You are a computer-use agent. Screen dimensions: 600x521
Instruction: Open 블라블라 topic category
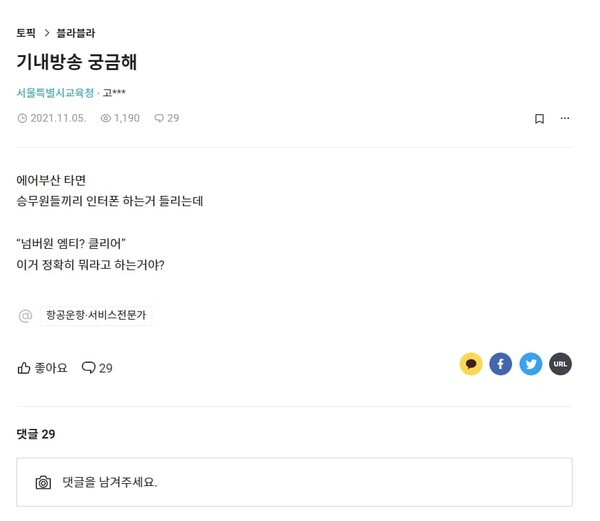[x=76, y=33]
